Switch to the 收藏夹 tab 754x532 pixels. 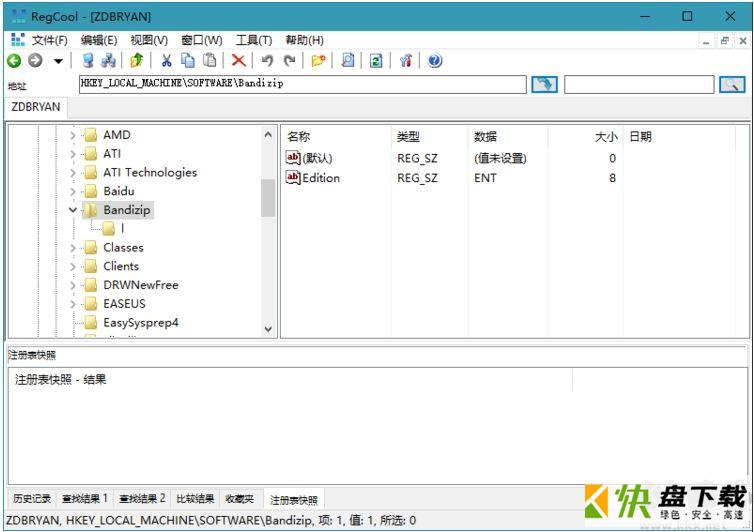pyautogui.click(x=239, y=499)
